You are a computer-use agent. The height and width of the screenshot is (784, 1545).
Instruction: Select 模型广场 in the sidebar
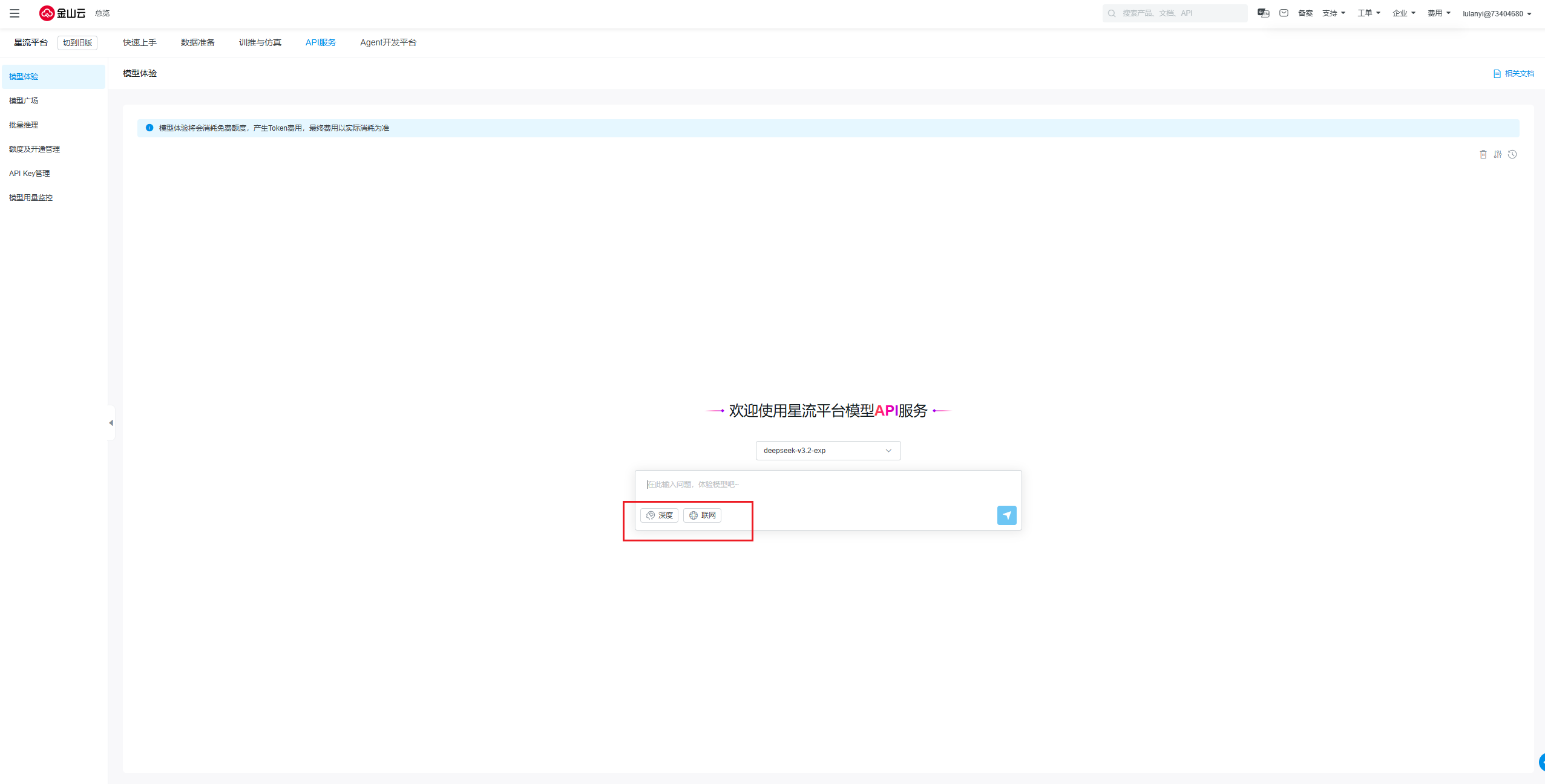[x=24, y=100]
